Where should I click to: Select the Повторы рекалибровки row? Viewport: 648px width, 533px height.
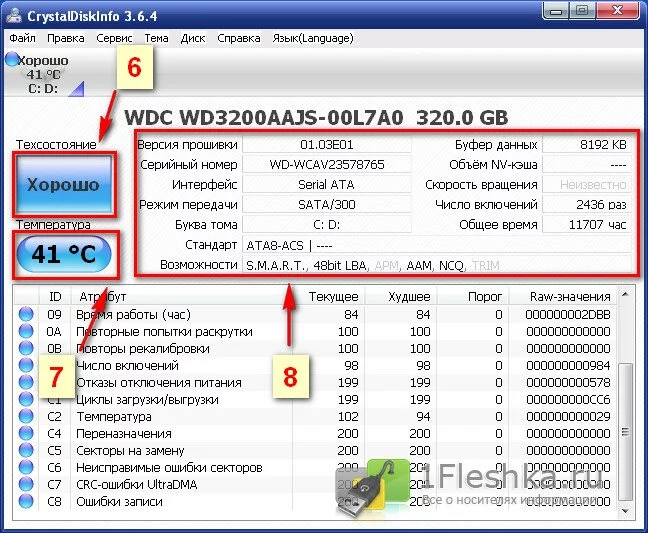point(315,348)
